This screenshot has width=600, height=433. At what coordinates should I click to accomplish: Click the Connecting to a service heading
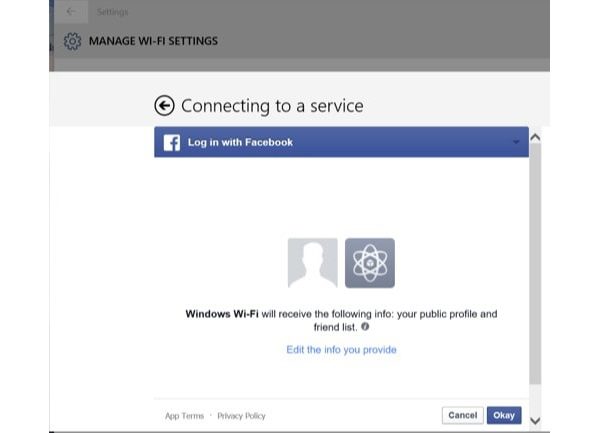(x=272, y=106)
